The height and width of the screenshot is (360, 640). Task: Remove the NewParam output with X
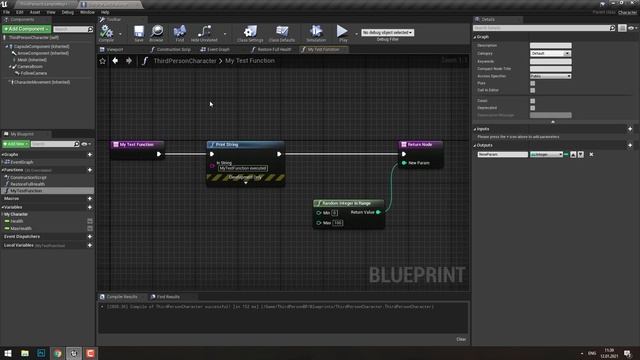tap(591, 154)
